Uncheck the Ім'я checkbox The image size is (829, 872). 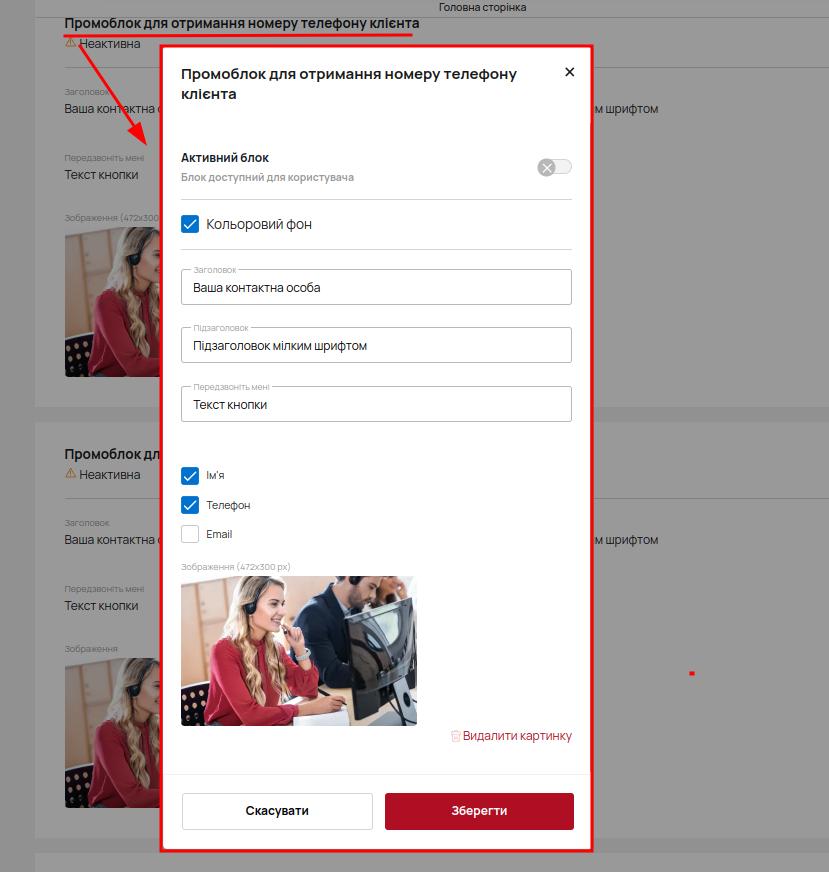click(190, 475)
